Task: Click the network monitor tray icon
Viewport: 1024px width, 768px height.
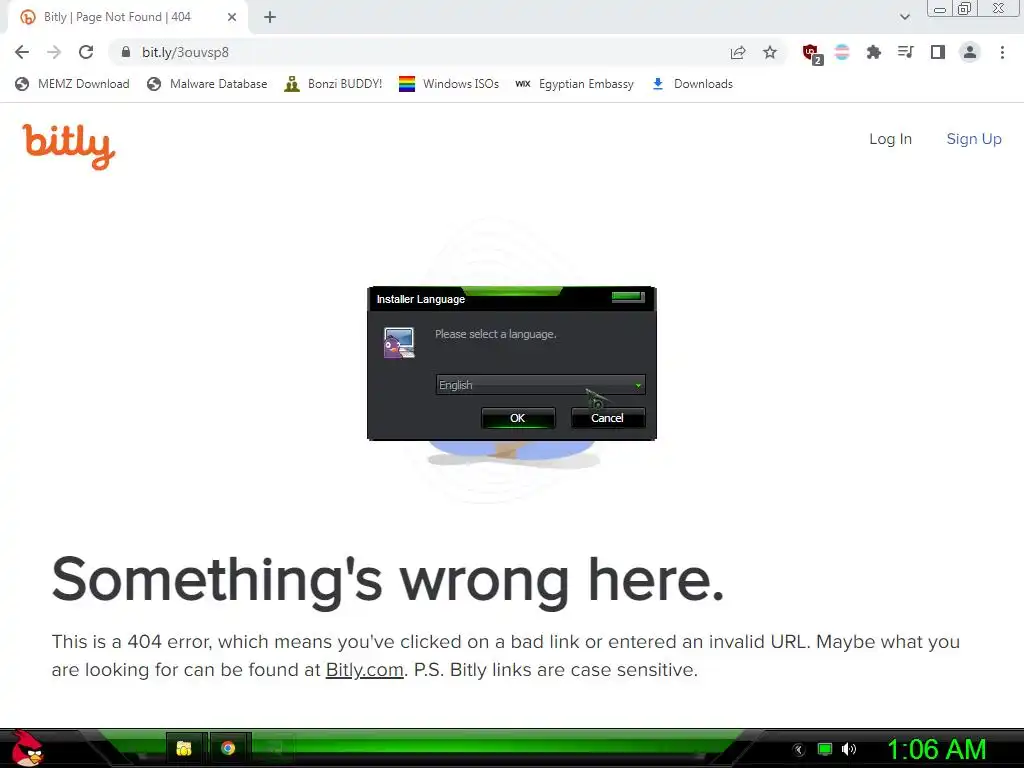Action: [x=825, y=749]
